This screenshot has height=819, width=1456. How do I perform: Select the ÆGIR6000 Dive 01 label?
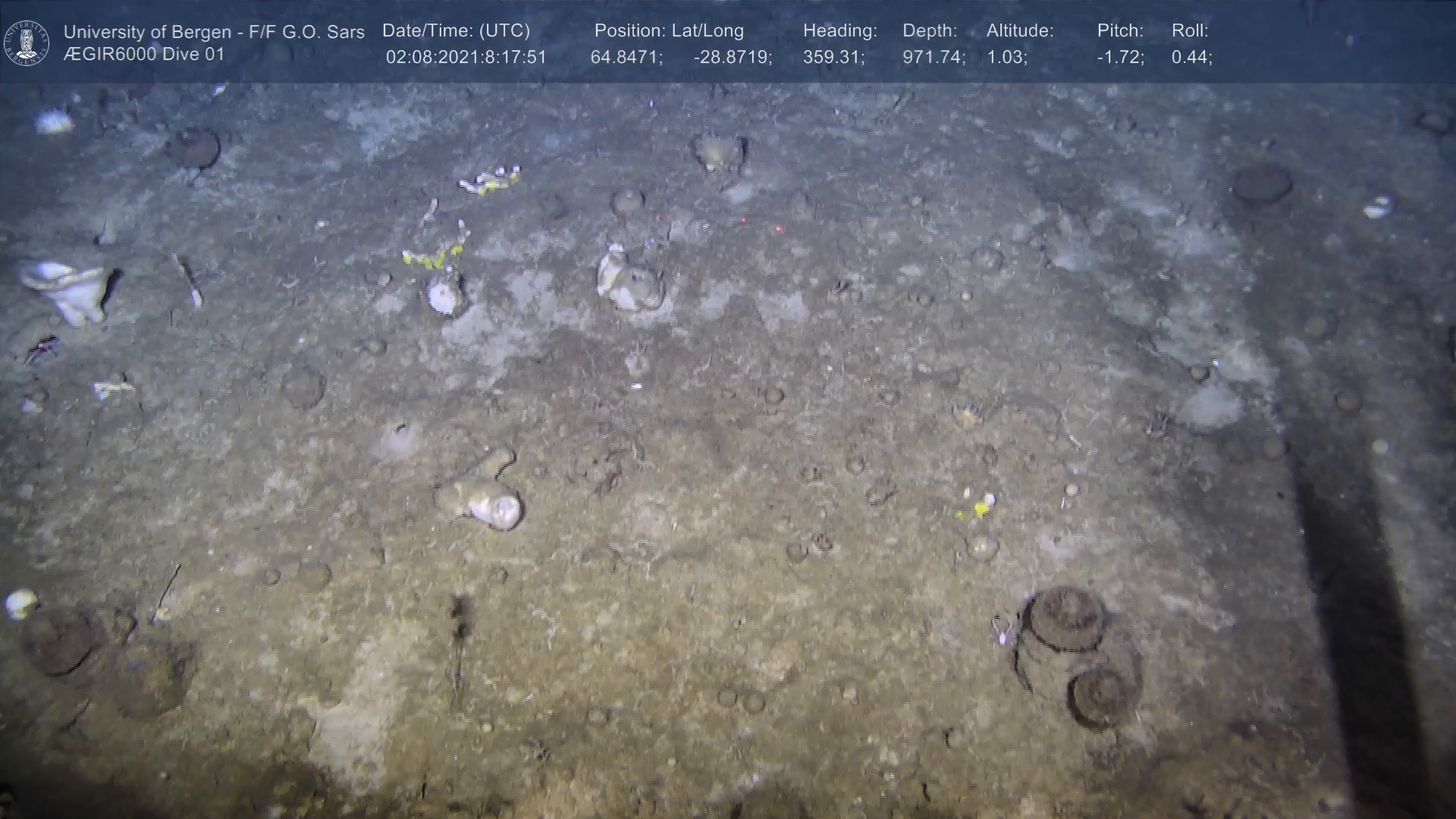[144, 55]
